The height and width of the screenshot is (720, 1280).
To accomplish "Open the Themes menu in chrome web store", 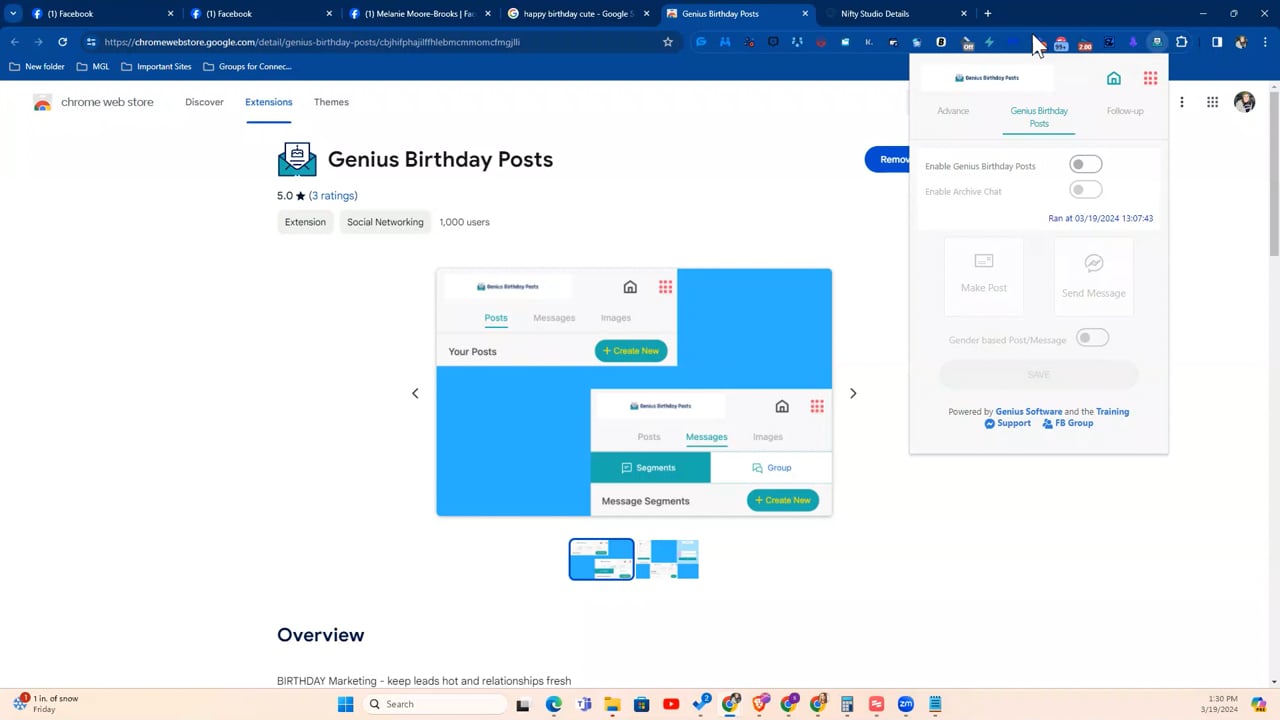I will coord(331,102).
